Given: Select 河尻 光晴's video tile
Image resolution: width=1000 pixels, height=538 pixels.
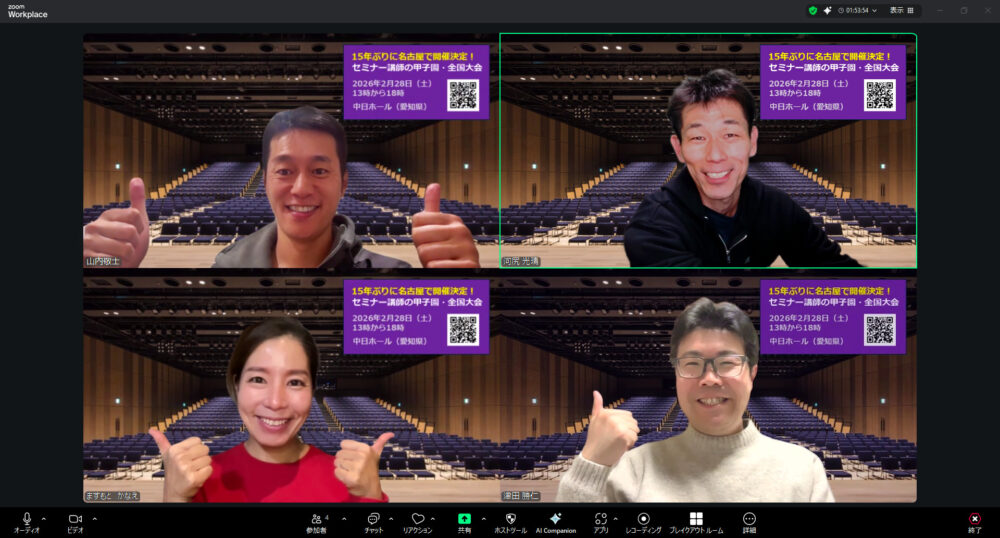Looking at the screenshot, I should [x=708, y=150].
